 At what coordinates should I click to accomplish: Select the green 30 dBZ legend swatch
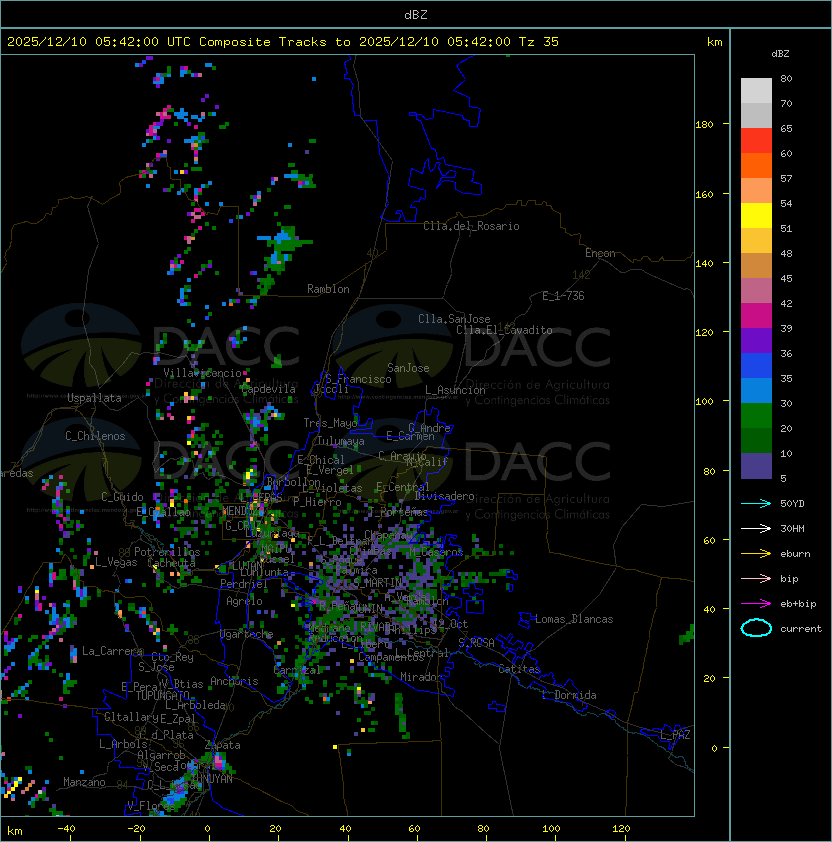tap(756, 416)
